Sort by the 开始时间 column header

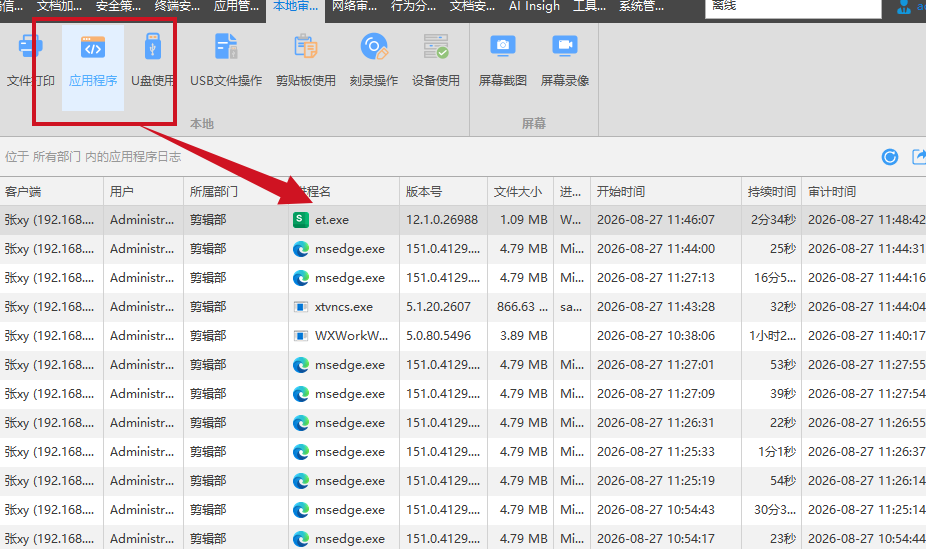666,191
